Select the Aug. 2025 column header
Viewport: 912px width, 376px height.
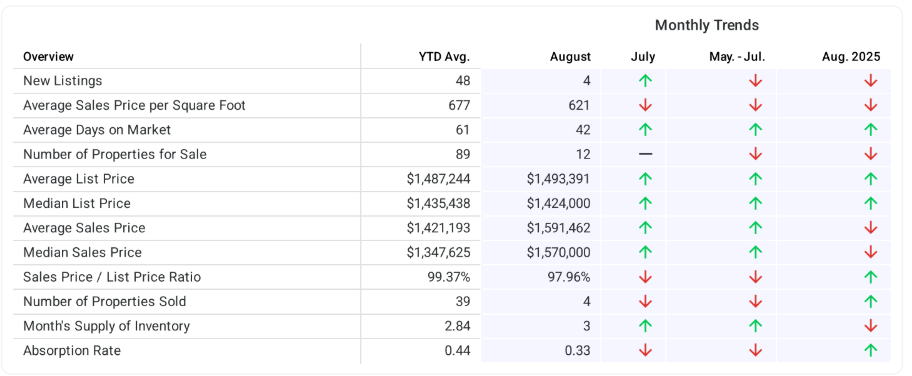(x=851, y=56)
